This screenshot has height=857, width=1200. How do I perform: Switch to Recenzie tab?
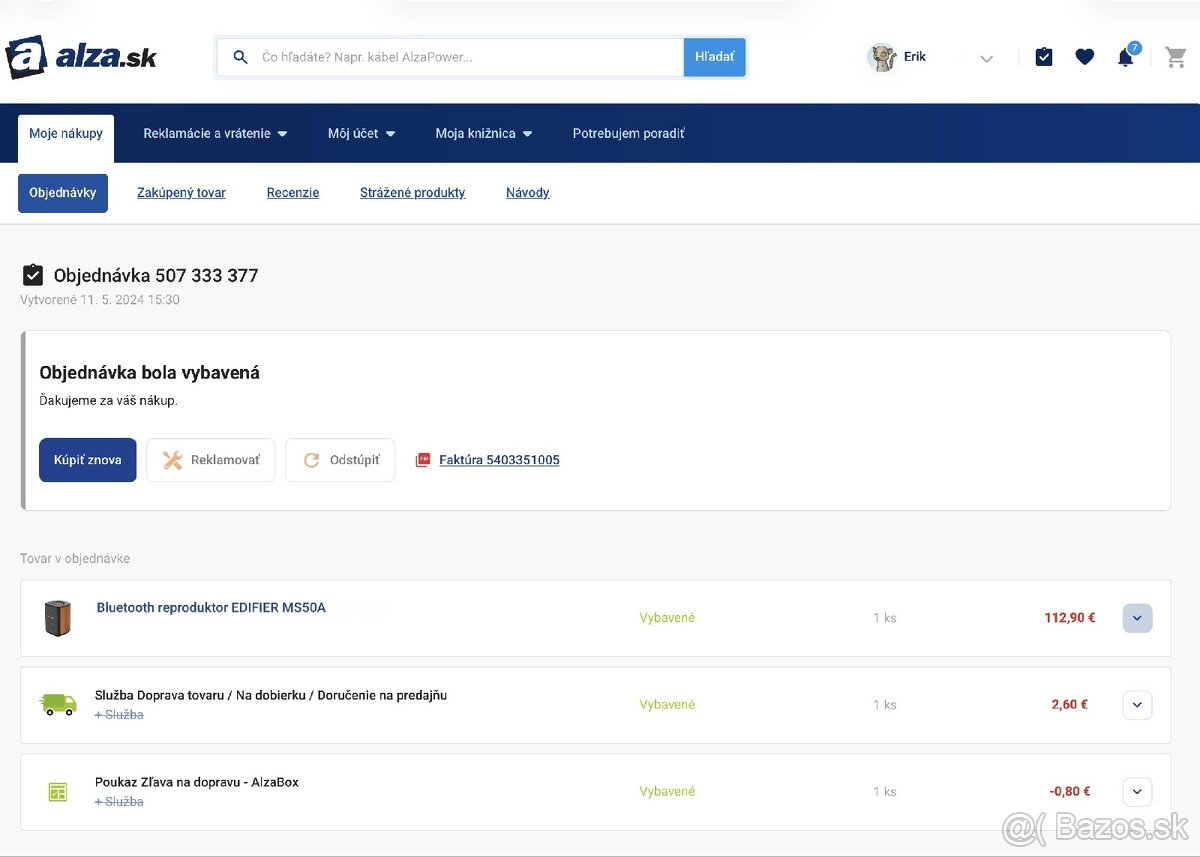tap(293, 193)
